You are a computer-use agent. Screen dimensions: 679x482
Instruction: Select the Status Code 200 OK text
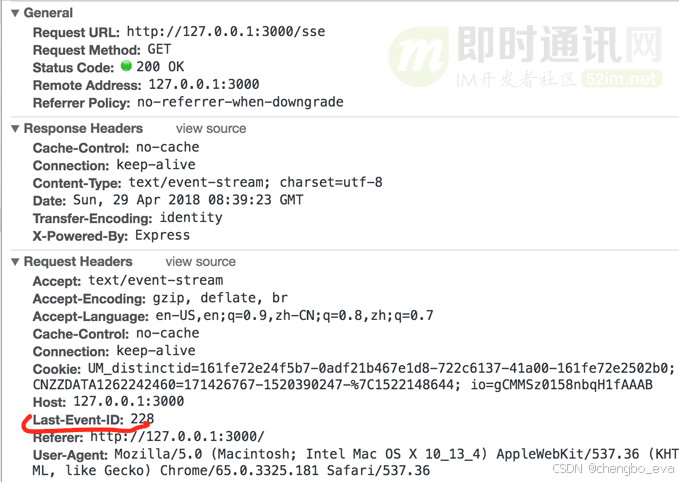pyautogui.click(x=160, y=67)
